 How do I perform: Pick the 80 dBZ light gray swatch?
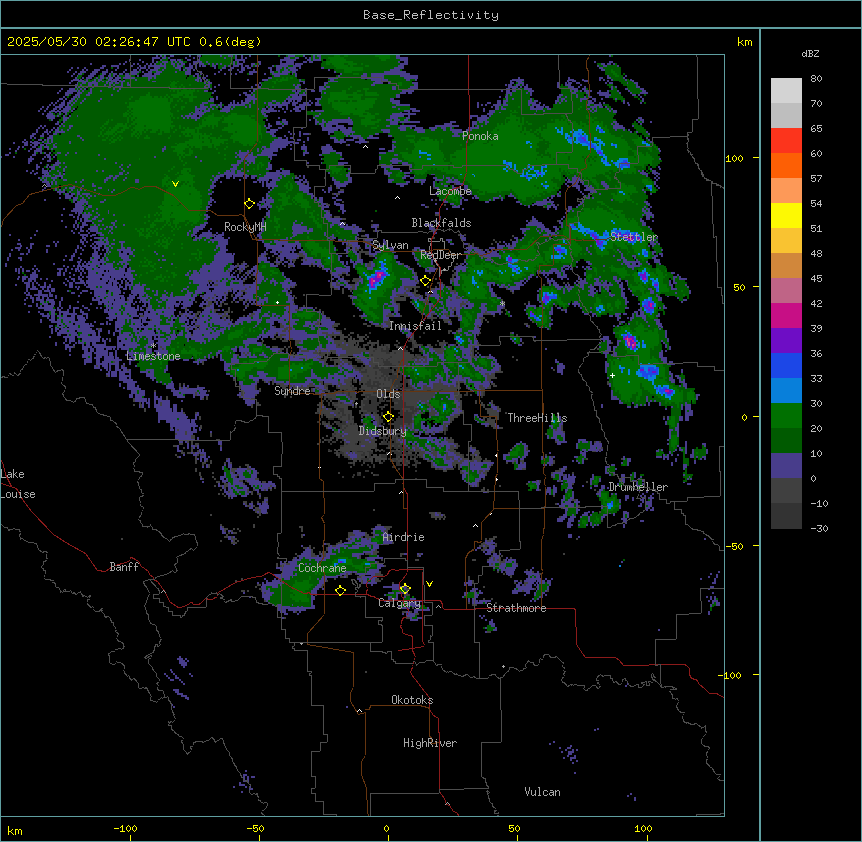[x=786, y=90]
